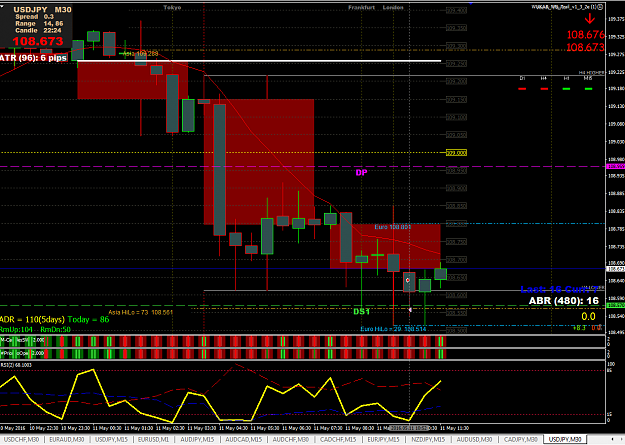Screen dimensions: 625x445
Task: Click the H4 trend indicator red bar
Action: (x=544, y=89)
